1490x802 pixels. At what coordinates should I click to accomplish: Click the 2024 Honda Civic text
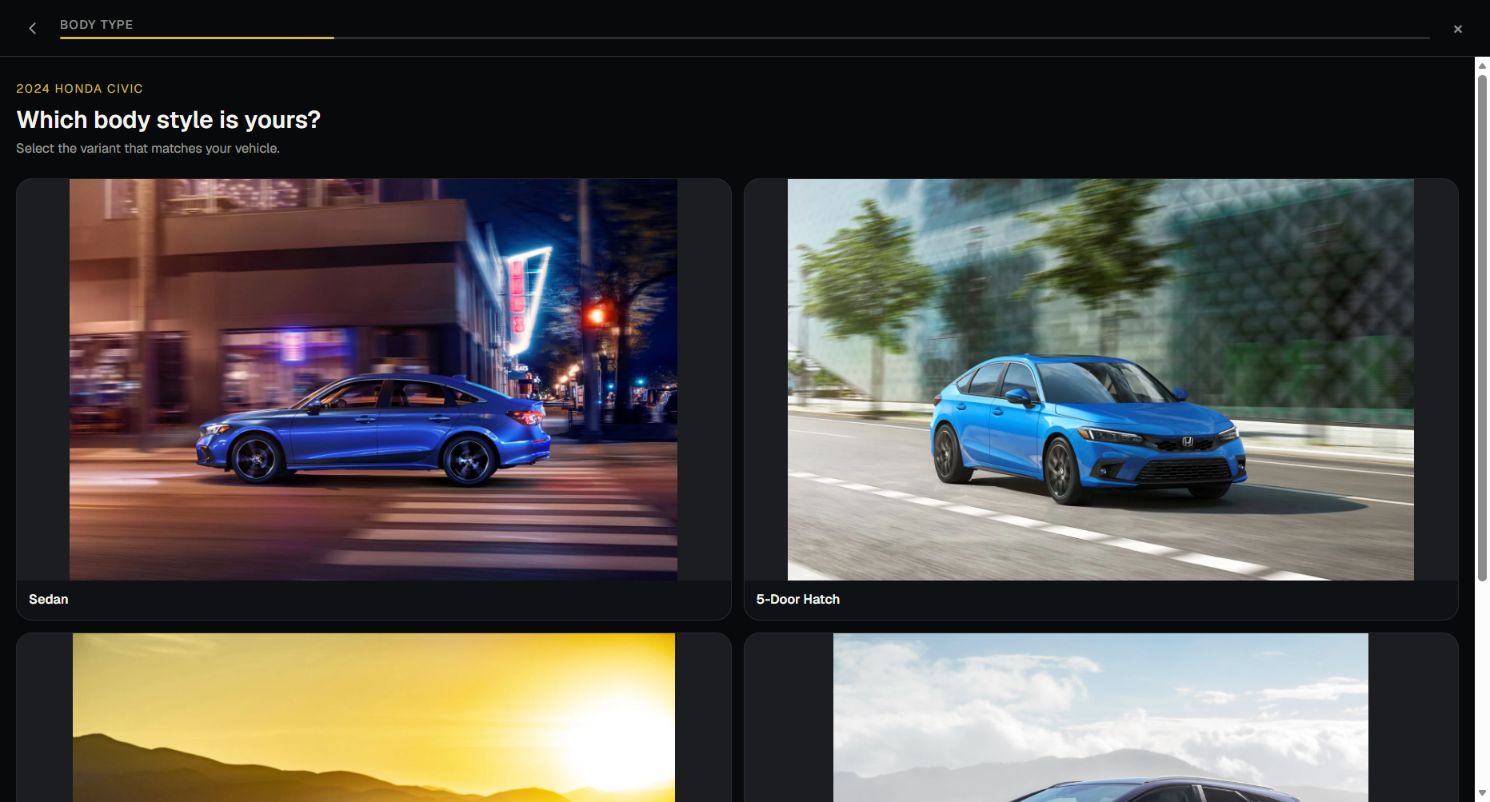click(80, 89)
